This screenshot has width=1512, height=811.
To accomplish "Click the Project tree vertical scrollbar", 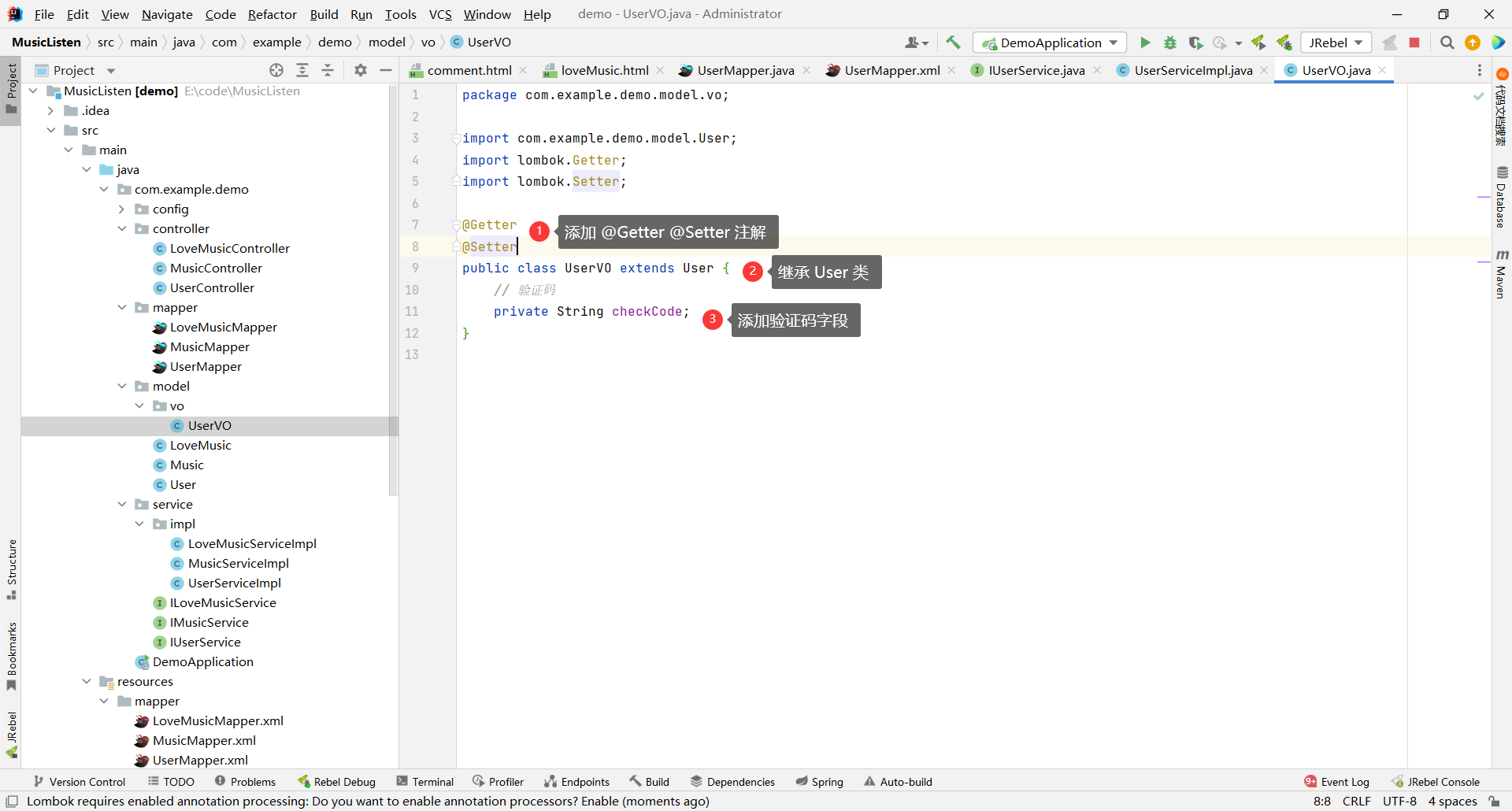I will click(x=394, y=291).
